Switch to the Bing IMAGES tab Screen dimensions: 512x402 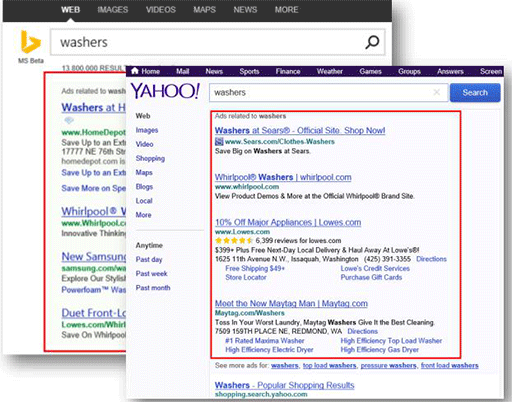(113, 10)
